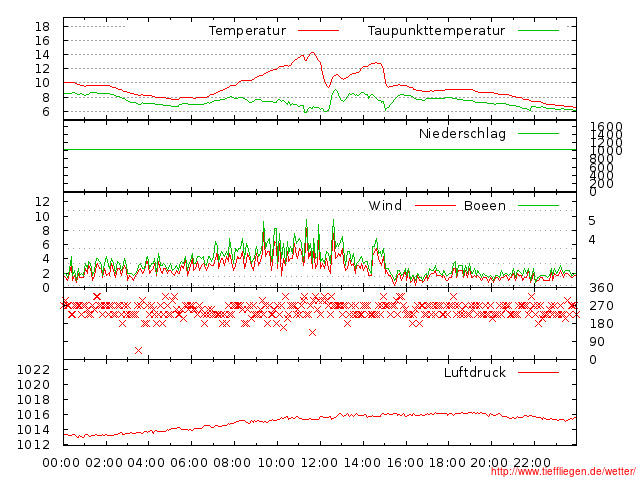
Task: Click the red Wind legend line
Action: 435,205
